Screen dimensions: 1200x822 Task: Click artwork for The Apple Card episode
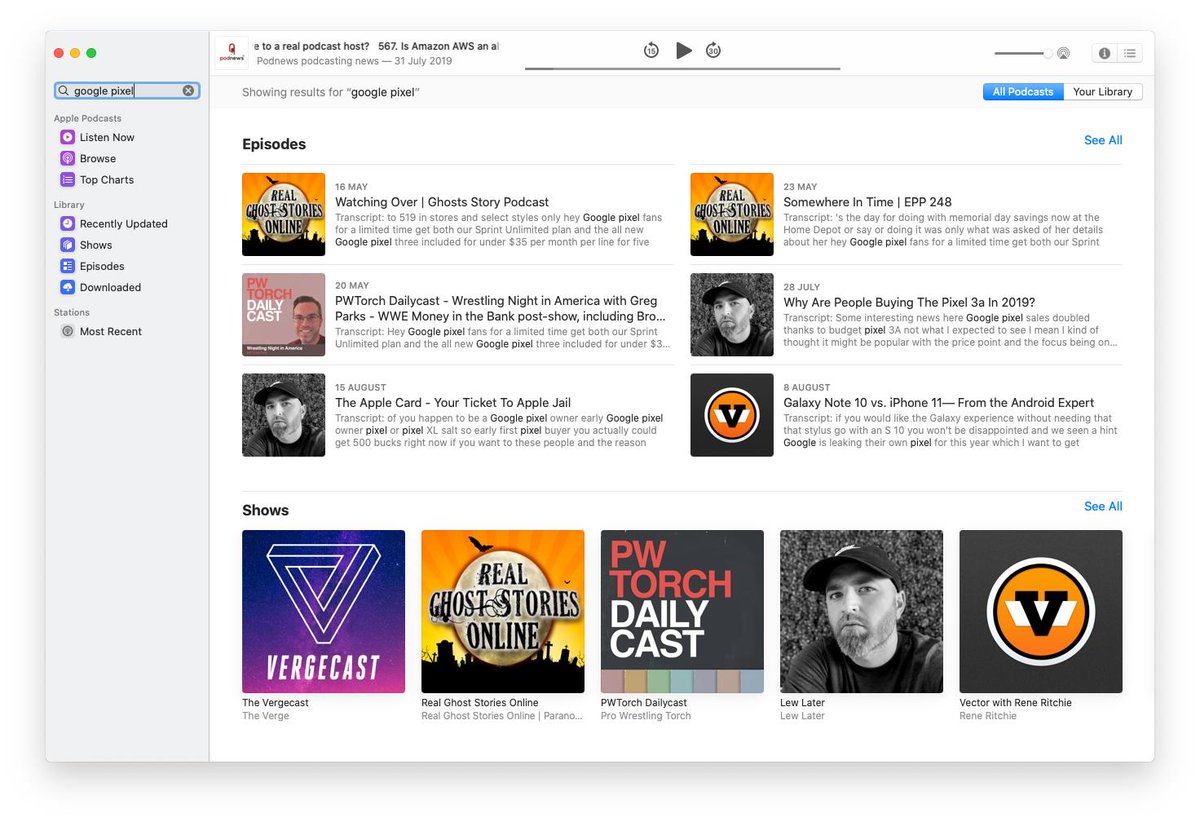[284, 415]
